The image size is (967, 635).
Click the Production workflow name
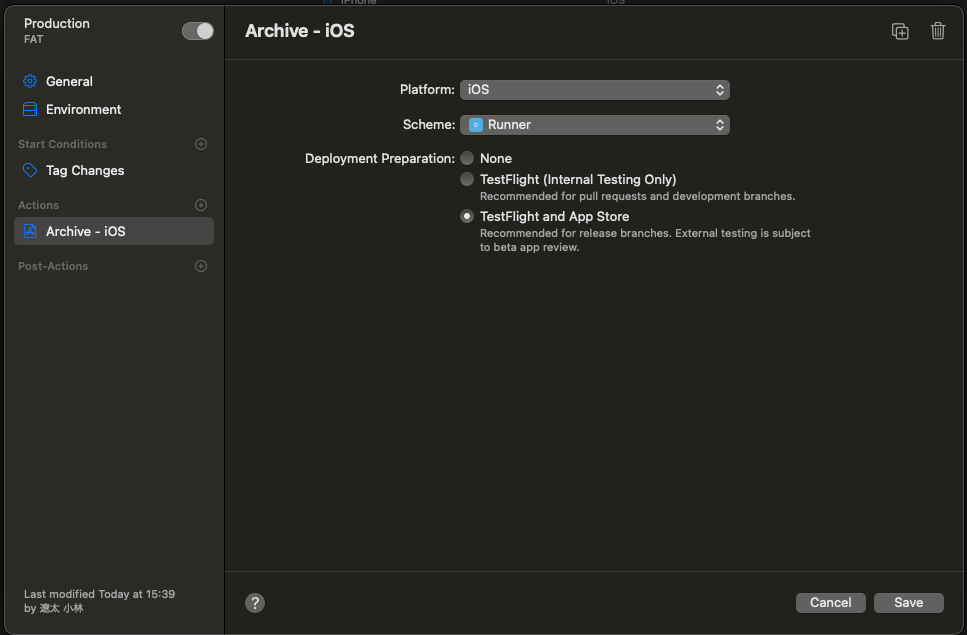click(57, 23)
